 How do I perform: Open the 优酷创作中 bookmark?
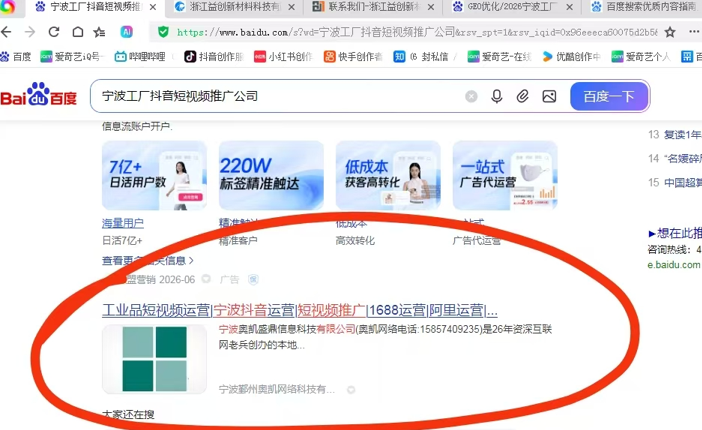(x=571, y=56)
